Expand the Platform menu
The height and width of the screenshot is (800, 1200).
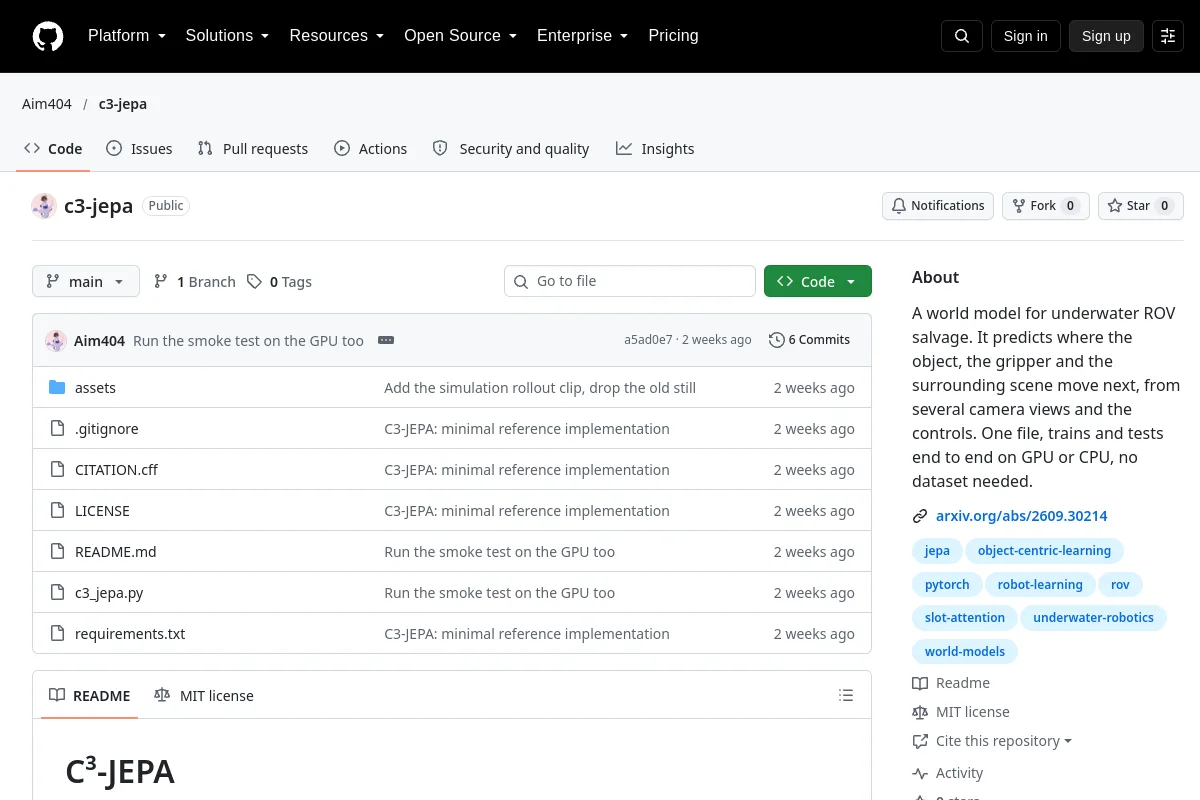point(127,36)
